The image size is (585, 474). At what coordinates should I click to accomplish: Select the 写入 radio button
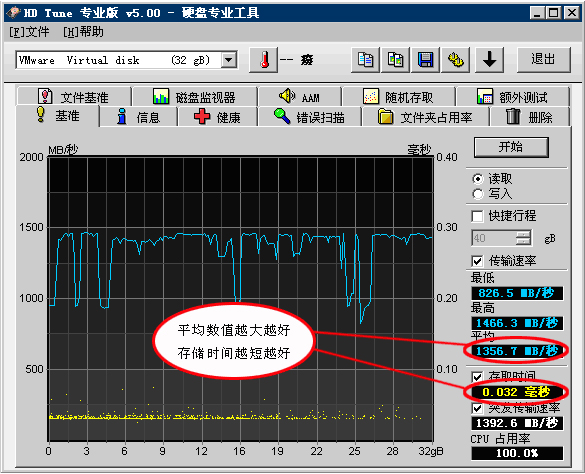coord(478,194)
